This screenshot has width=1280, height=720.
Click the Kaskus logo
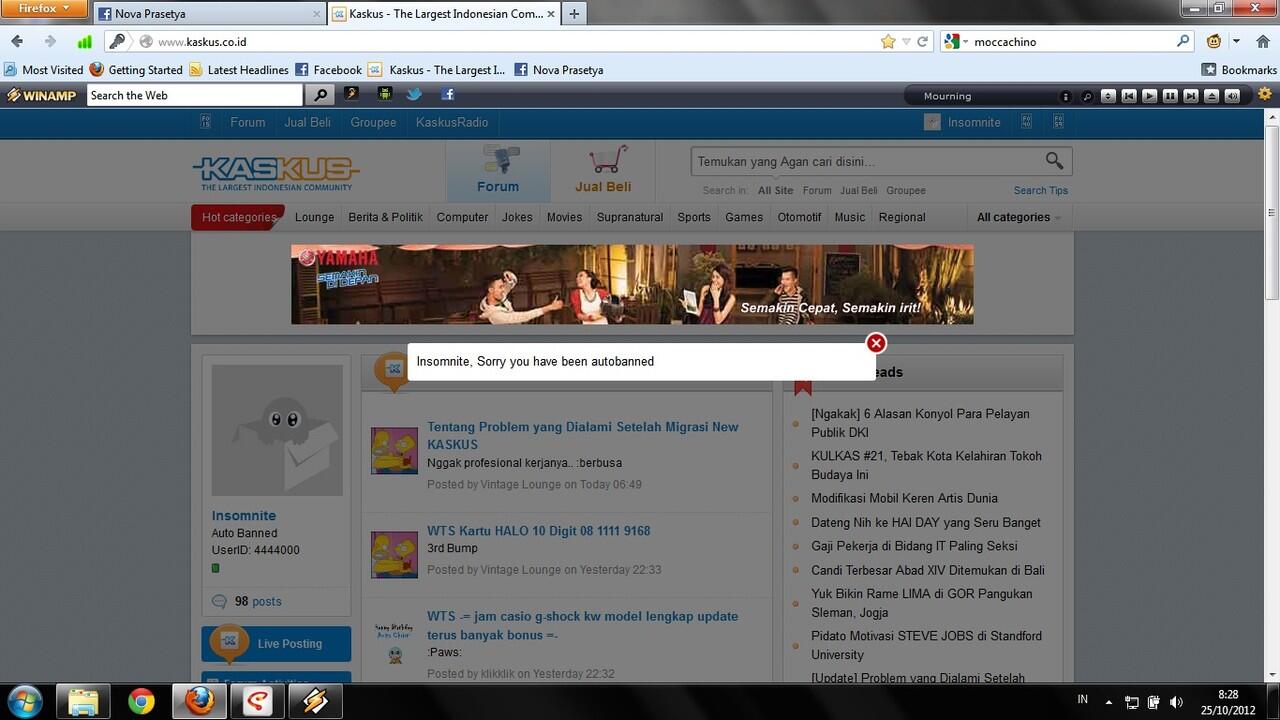(276, 173)
